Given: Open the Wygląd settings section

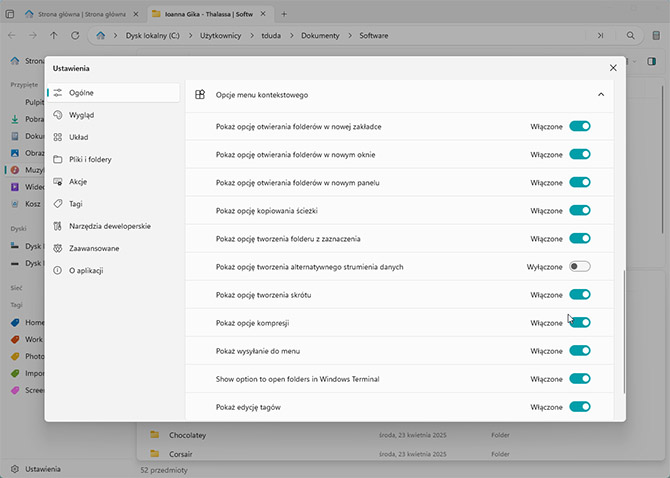Looking at the screenshot, I should pos(113,115).
